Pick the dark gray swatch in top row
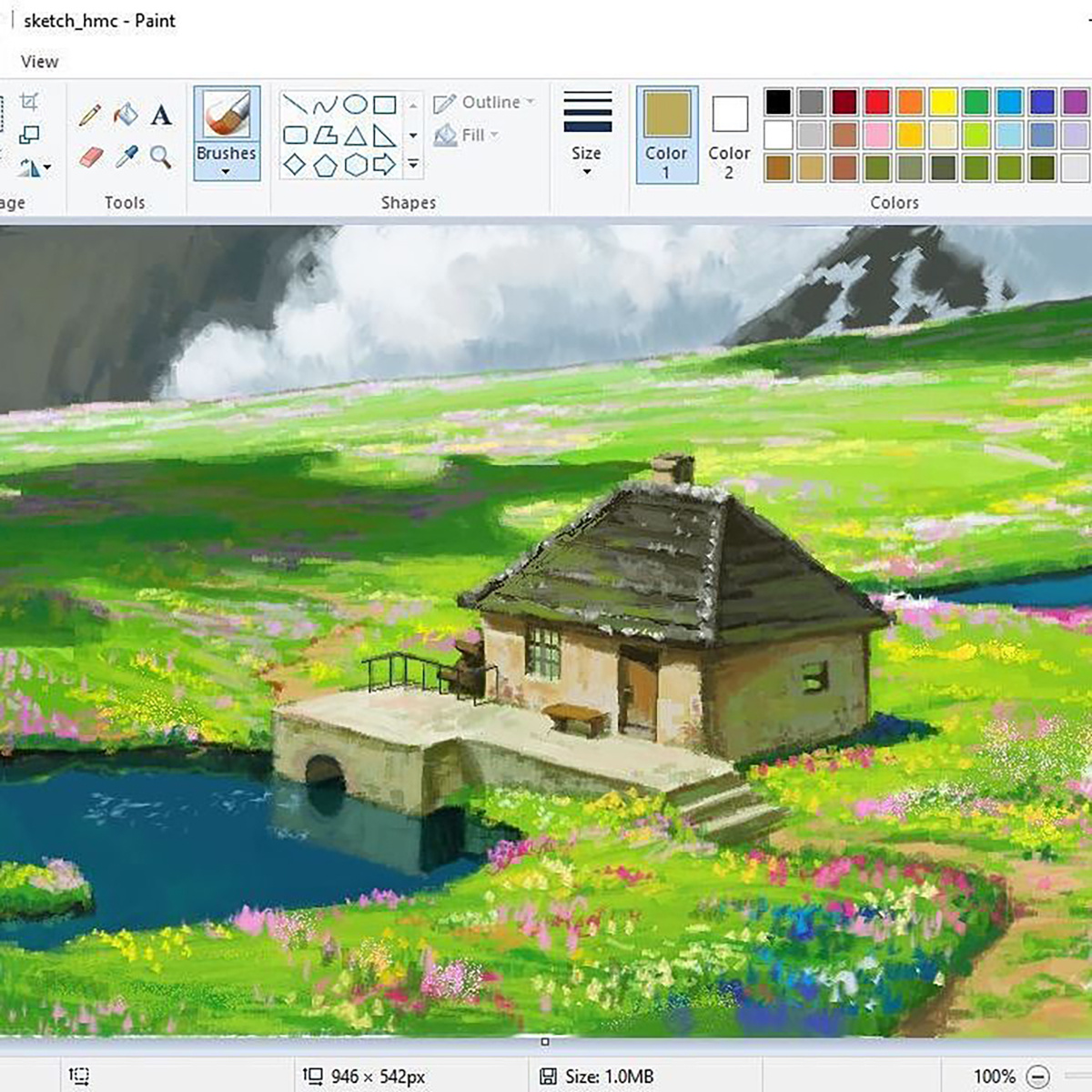 tap(811, 101)
